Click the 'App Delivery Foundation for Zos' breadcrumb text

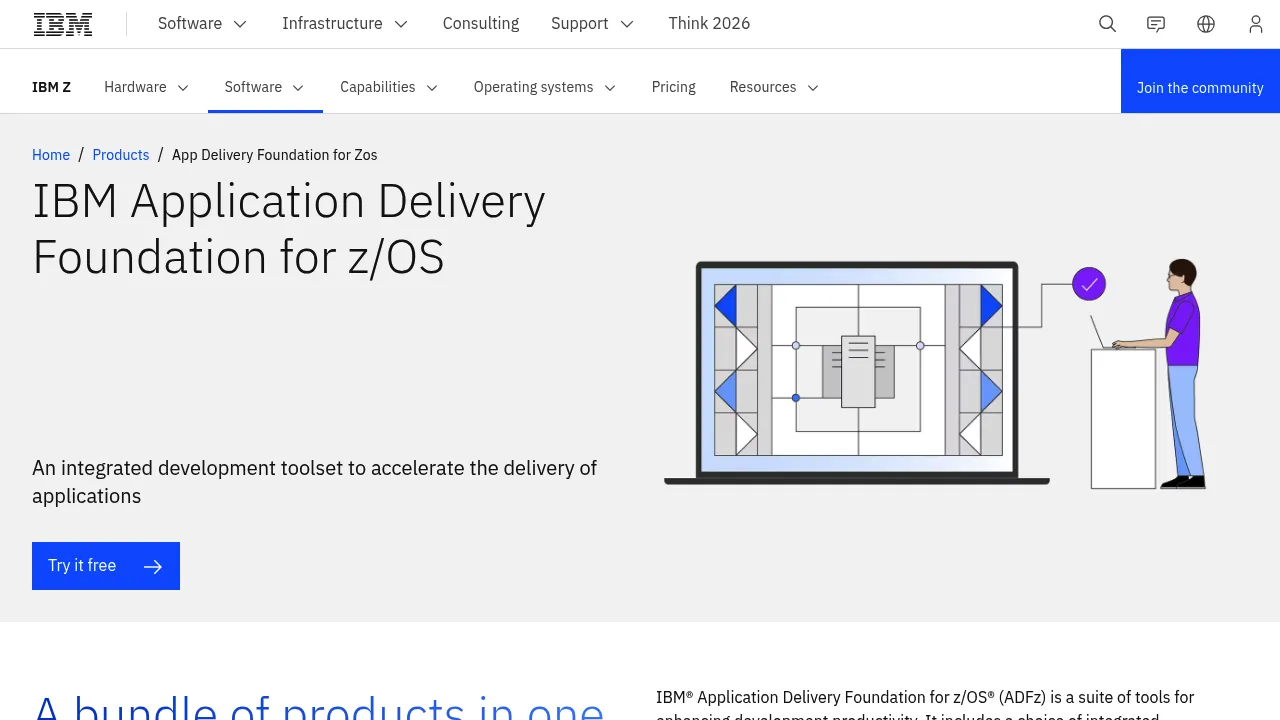pyautogui.click(x=275, y=155)
